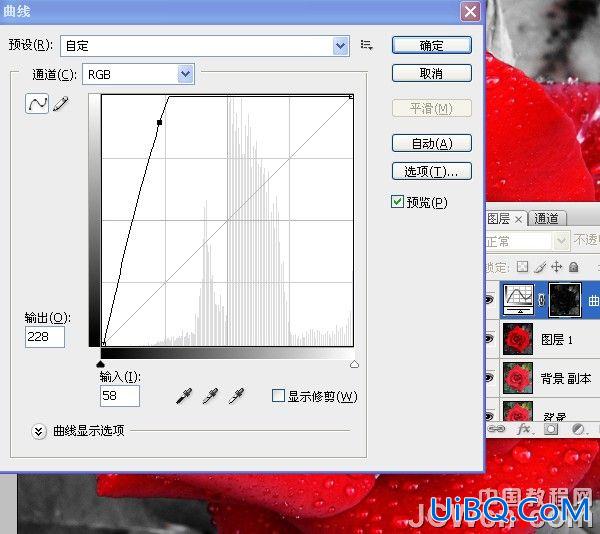The width and height of the screenshot is (600, 534).
Task: Select the curve point editing tool
Action: pyautogui.click(x=37, y=103)
